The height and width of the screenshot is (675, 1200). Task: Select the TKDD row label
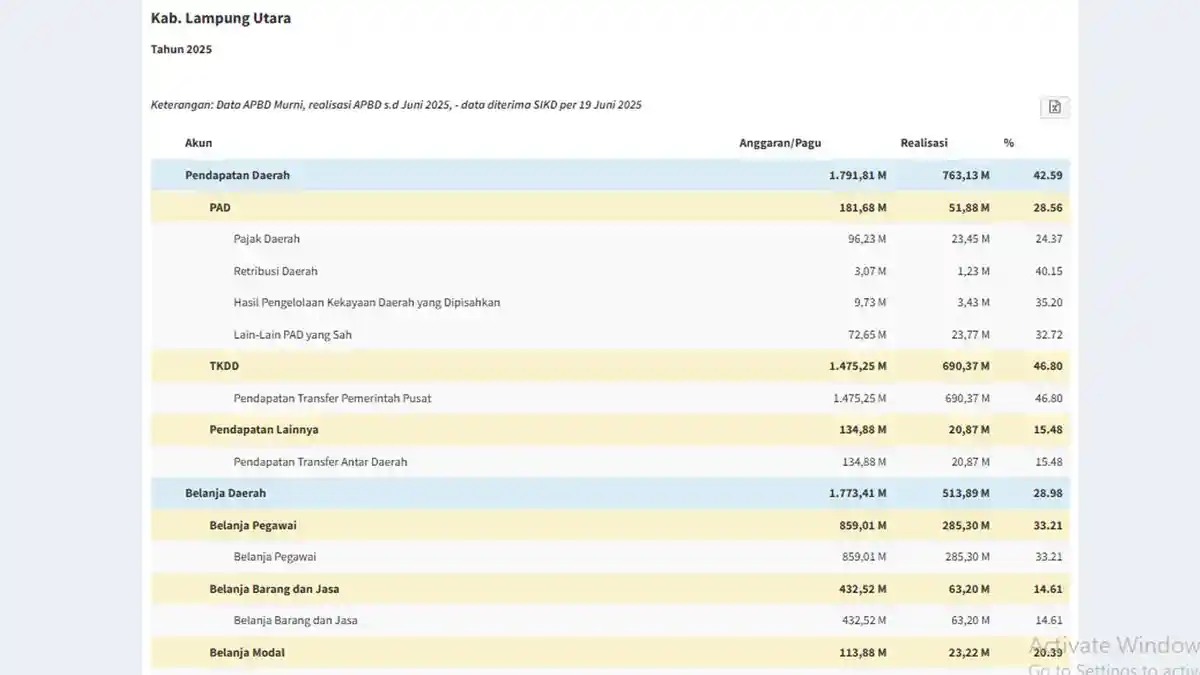[x=224, y=366]
